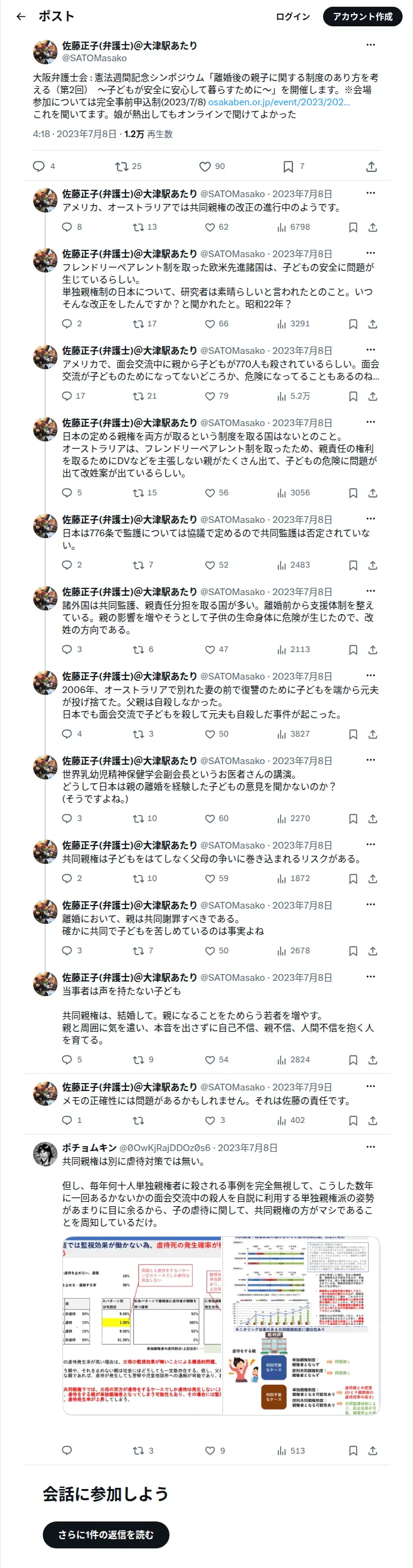Expand options on the 2023年7月9日 reply
This screenshot has width=413, height=1568.
pos(371,1086)
